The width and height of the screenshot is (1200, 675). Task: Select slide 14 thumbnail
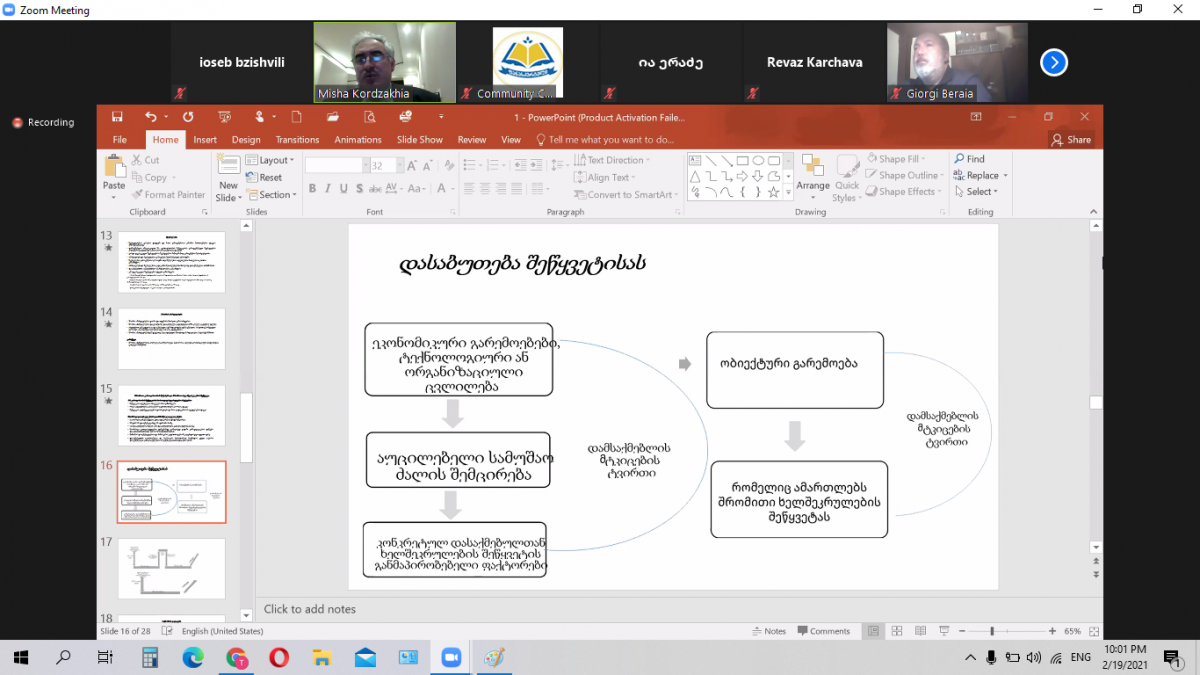click(172, 338)
